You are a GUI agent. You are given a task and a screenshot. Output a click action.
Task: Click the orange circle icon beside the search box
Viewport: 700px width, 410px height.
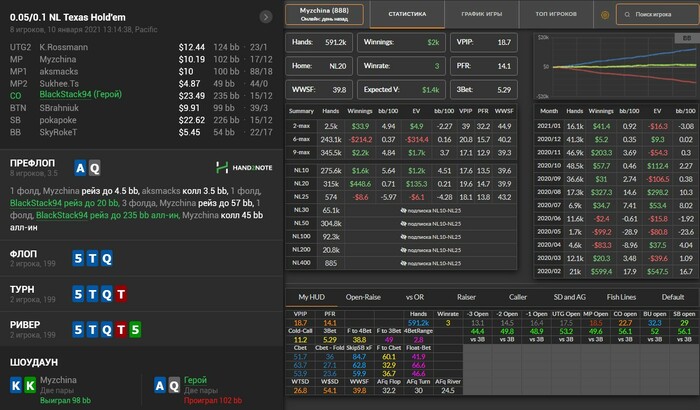click(605, 15)
